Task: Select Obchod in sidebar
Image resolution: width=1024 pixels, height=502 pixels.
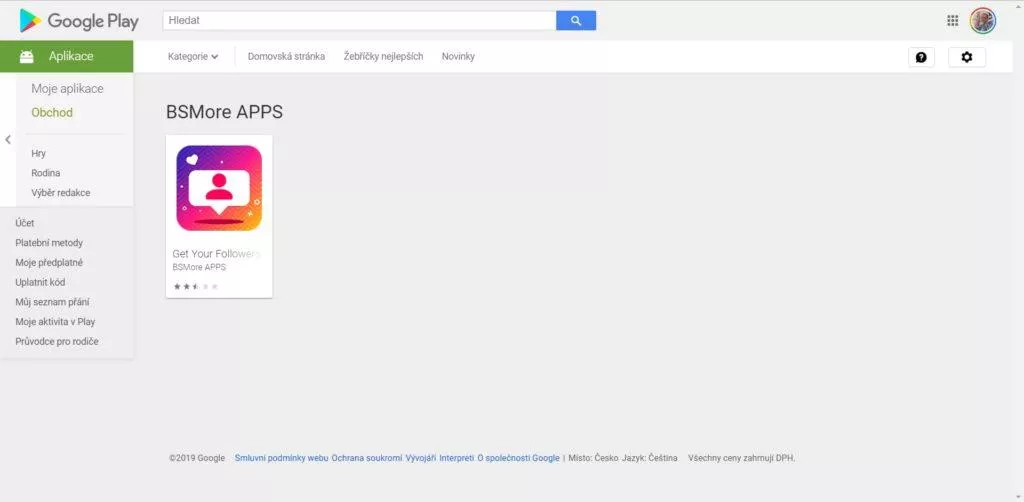Action: [x=52, y=112]
